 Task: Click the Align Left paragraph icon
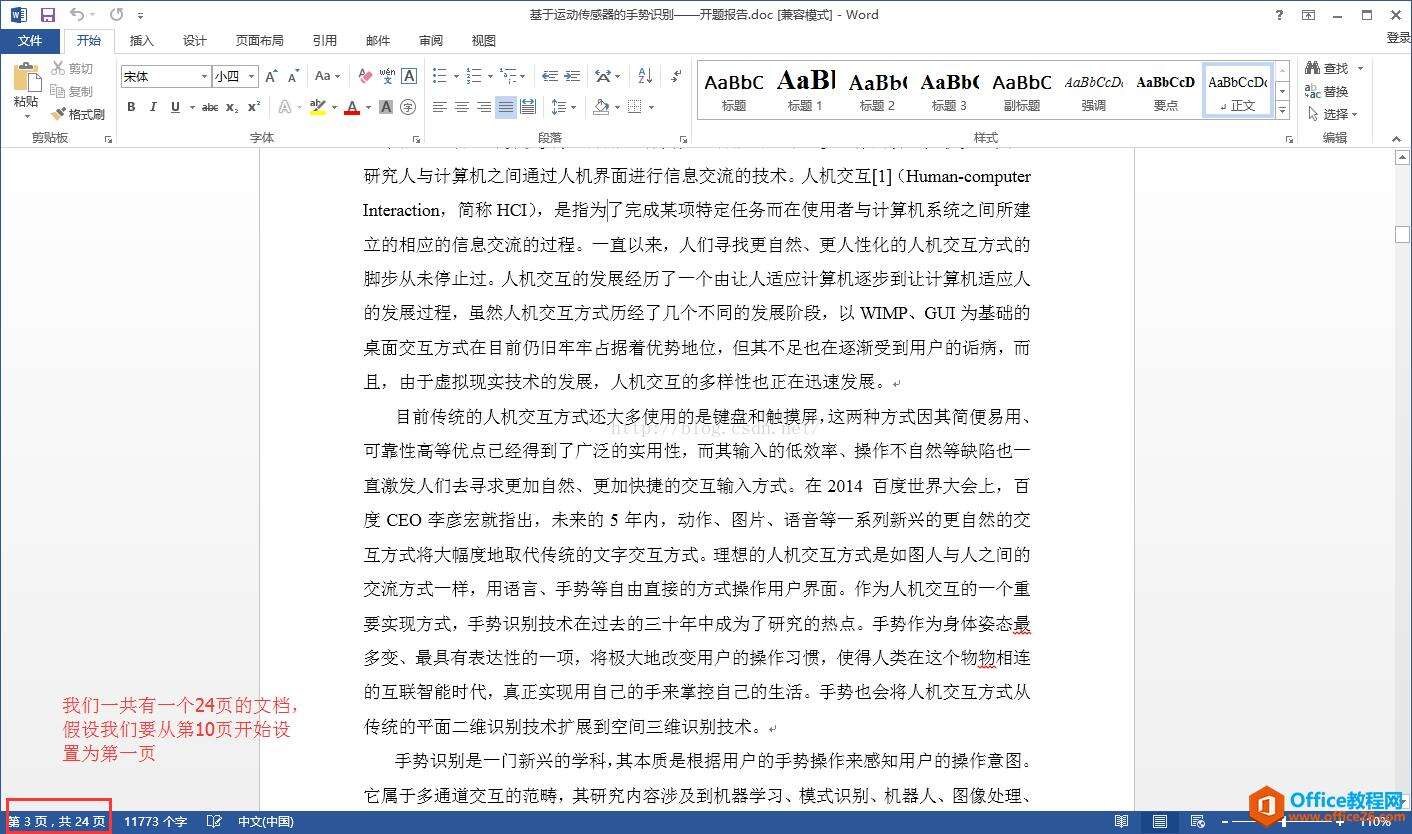tap(440, 107)
